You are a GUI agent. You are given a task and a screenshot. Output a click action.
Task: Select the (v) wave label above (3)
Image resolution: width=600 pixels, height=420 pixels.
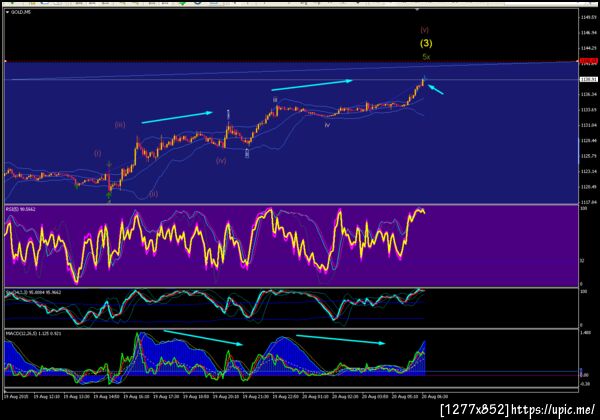pos(424,30)
